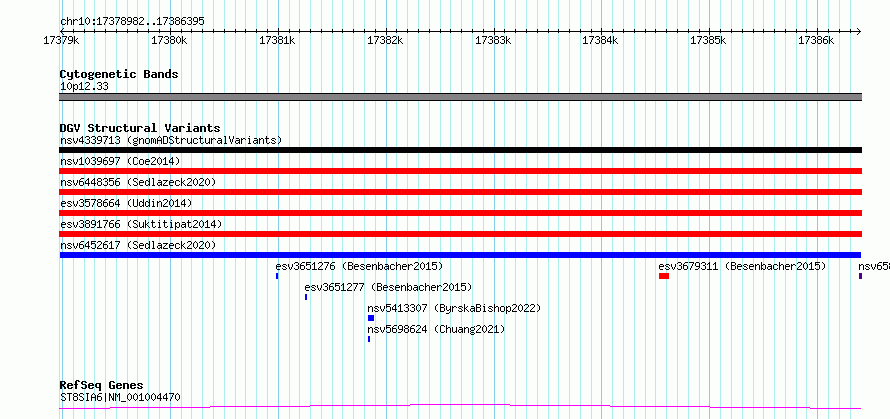The image size is (890, 419).
Task: Click the red esv3679311 variant marker
Action: 664,276
